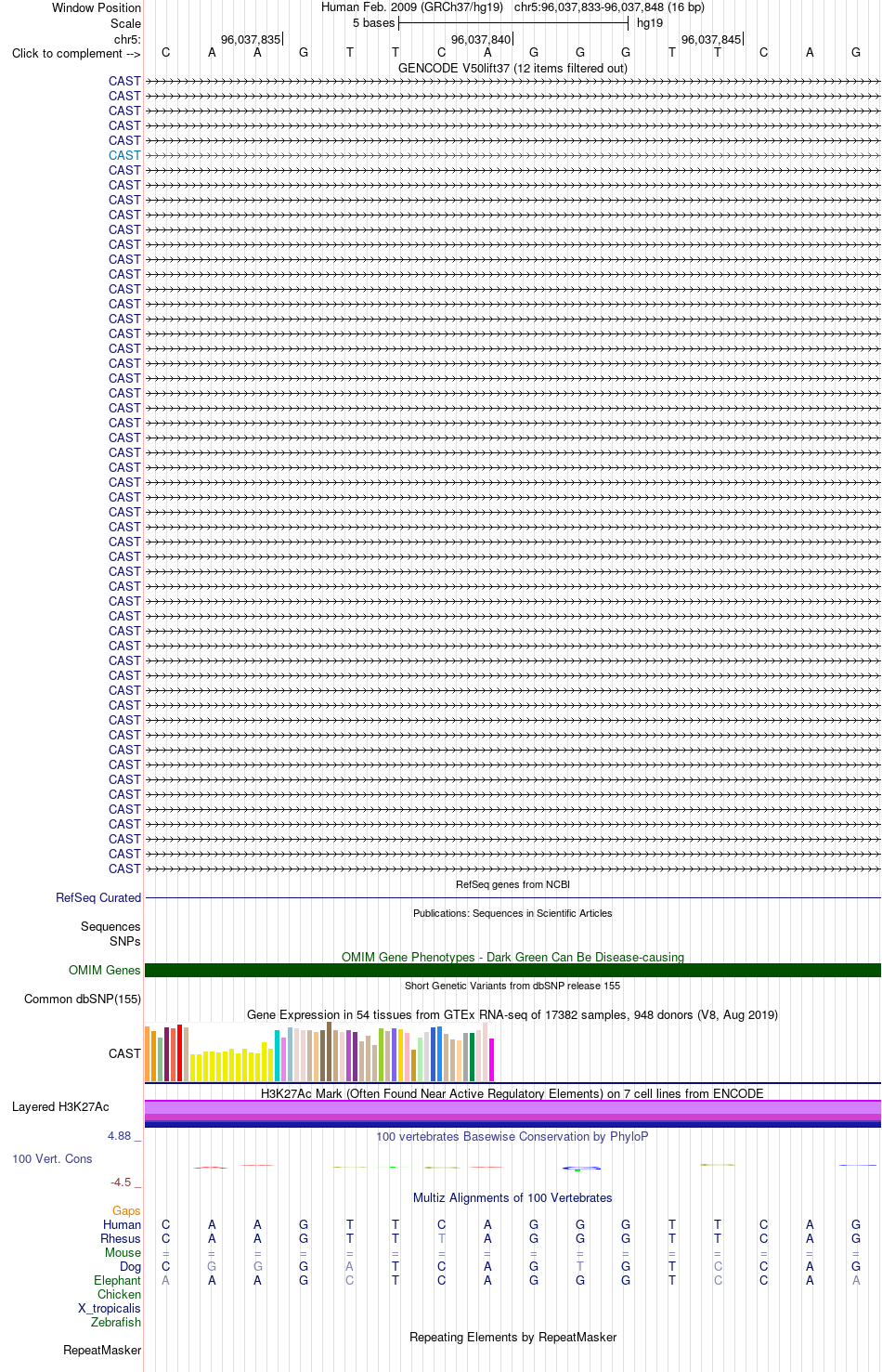Image resolution: width=882 pixels, height=1372 pixels.
Task: Select the Mouse alignment row label
Action: [123, 1252]
